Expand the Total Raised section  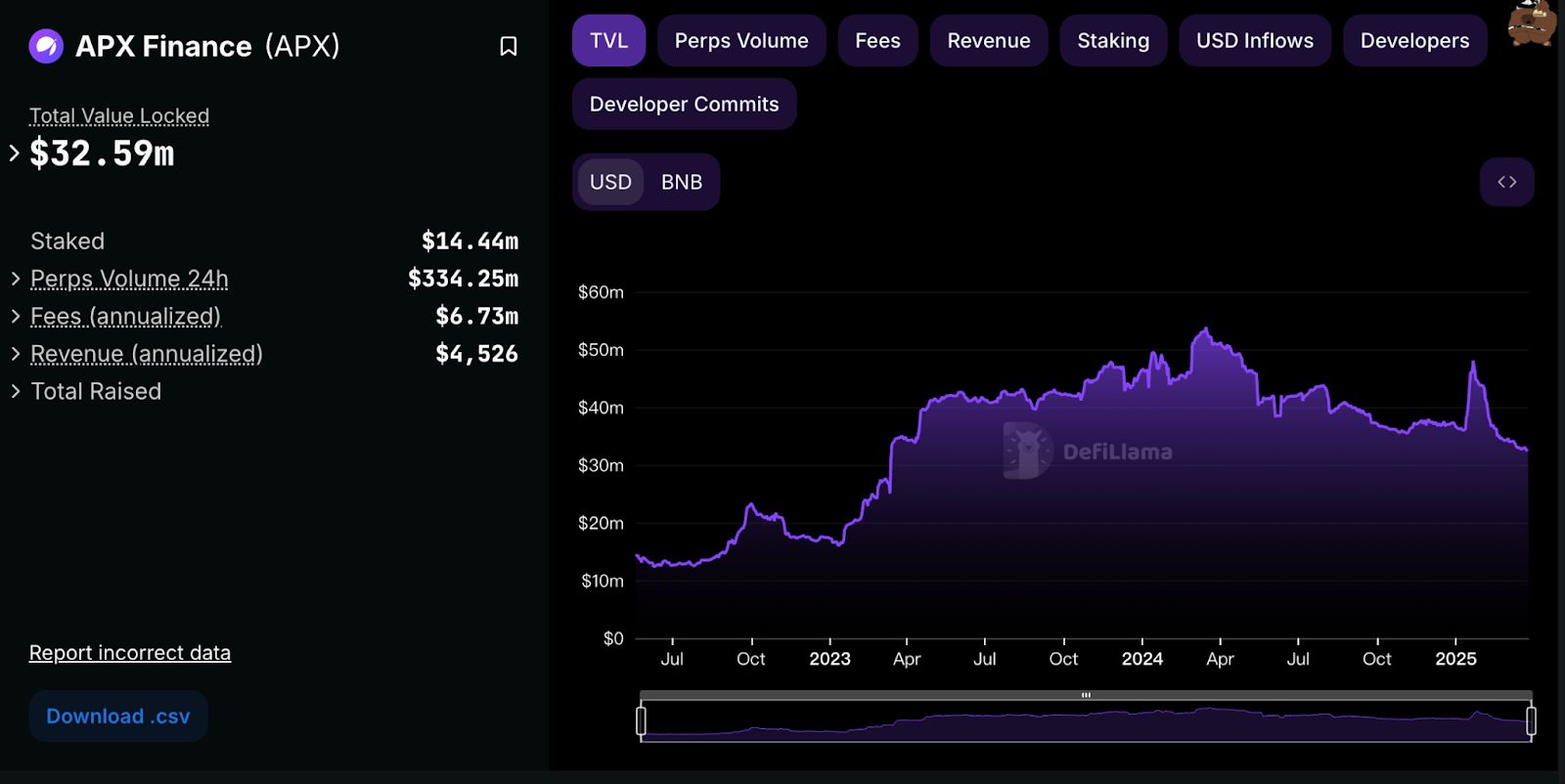[x=16, y=391]
